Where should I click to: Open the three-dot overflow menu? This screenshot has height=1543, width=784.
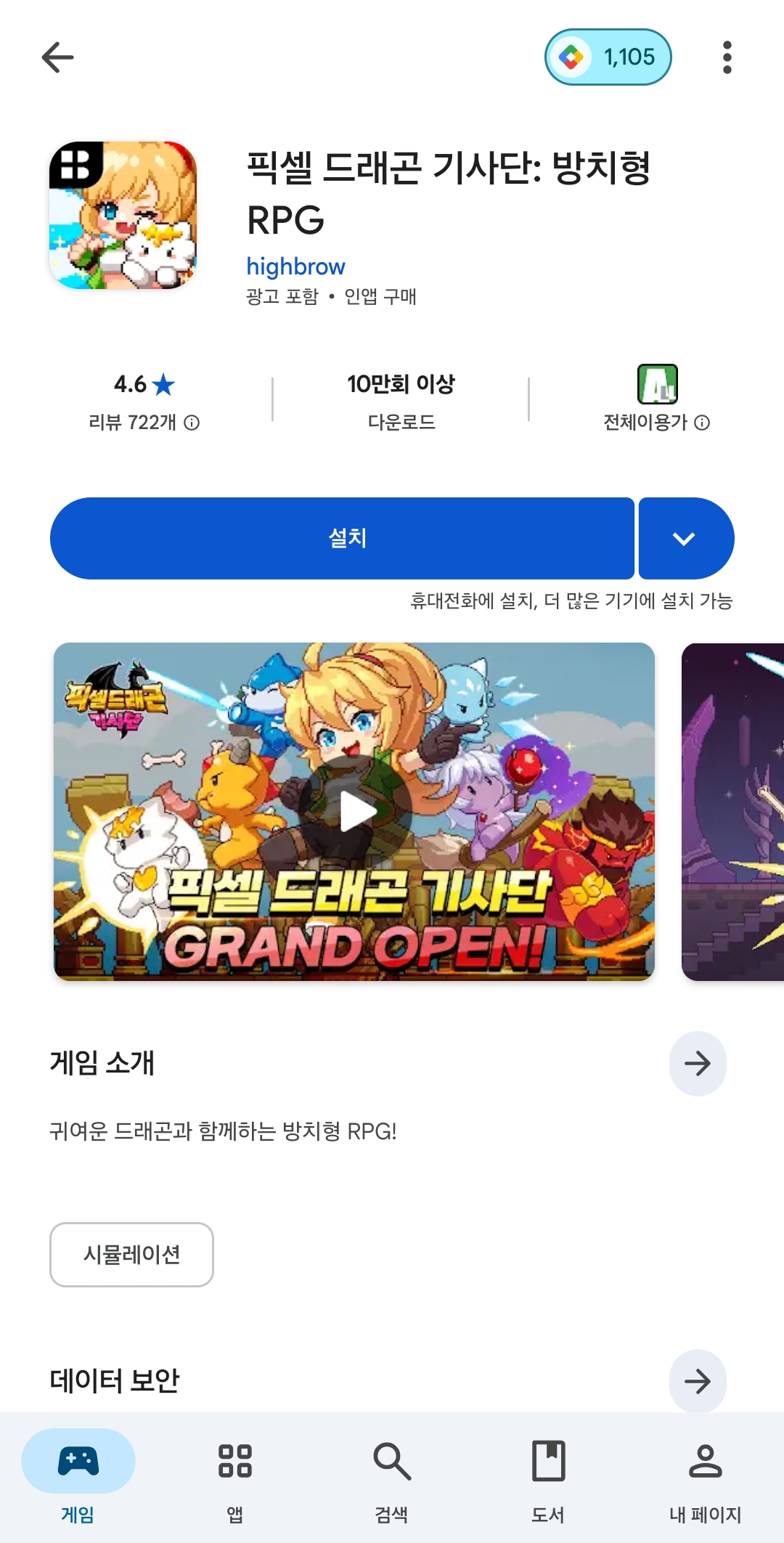click(727, 57)
